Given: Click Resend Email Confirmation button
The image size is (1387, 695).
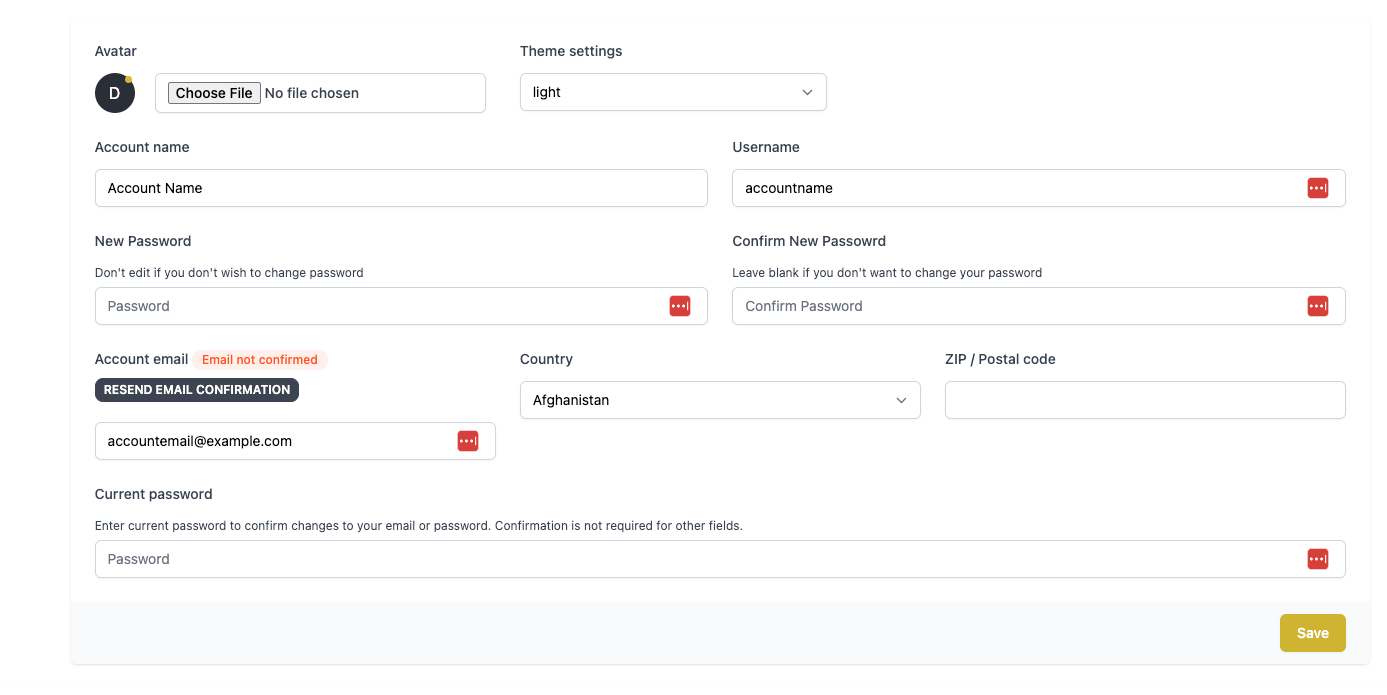Looking at the screenshot, I should [x=197, y=390].
